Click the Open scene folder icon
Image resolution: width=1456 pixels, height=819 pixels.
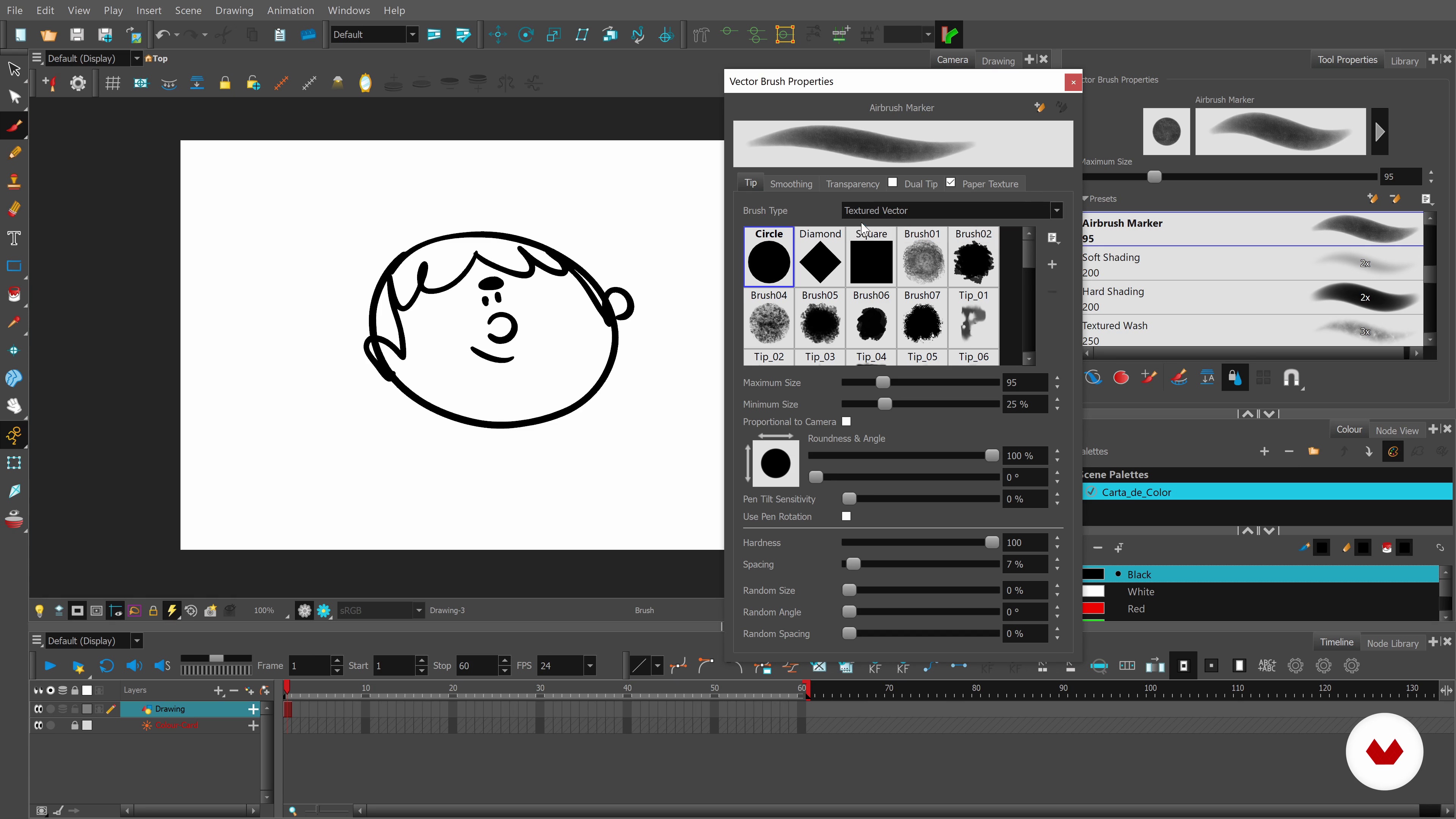pyautogui.click(x=49, y=35)
